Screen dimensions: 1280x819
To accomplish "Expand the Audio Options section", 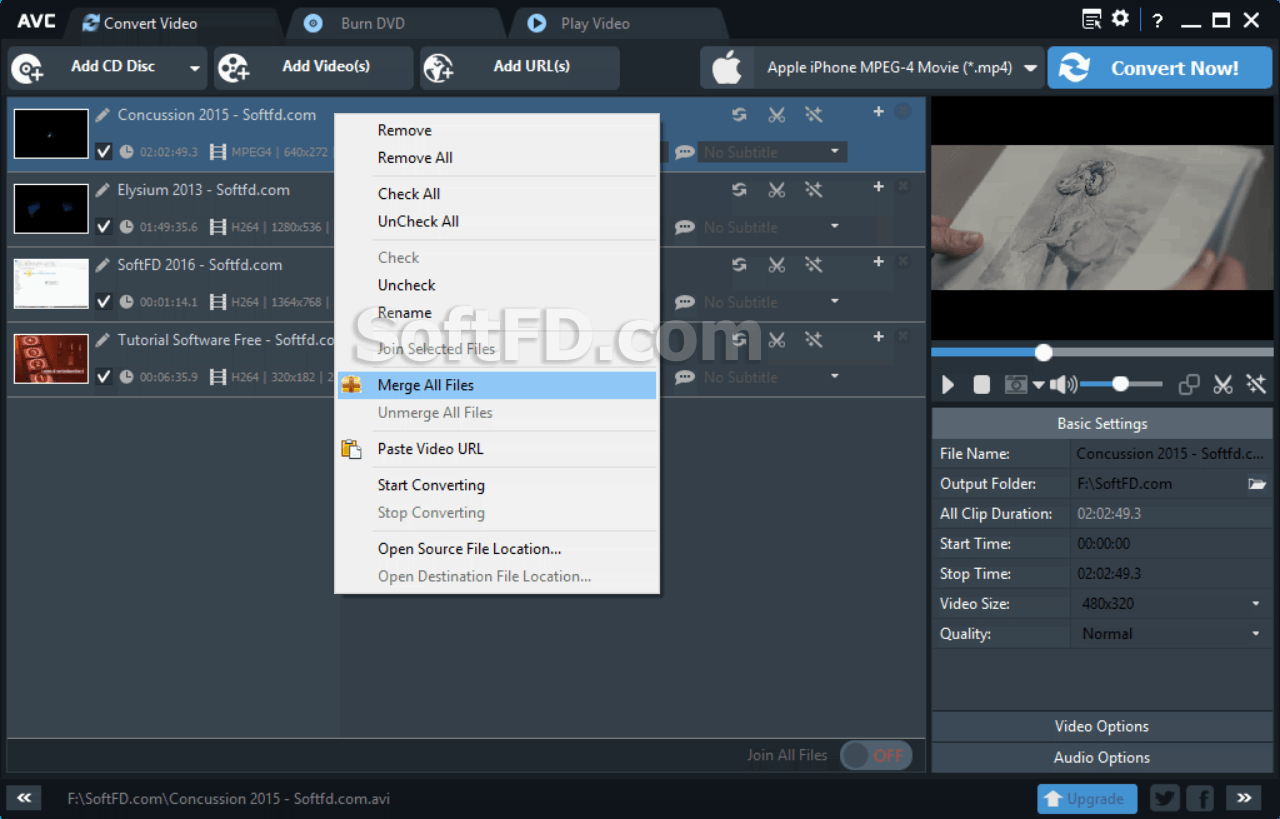I will point(1102,757).
